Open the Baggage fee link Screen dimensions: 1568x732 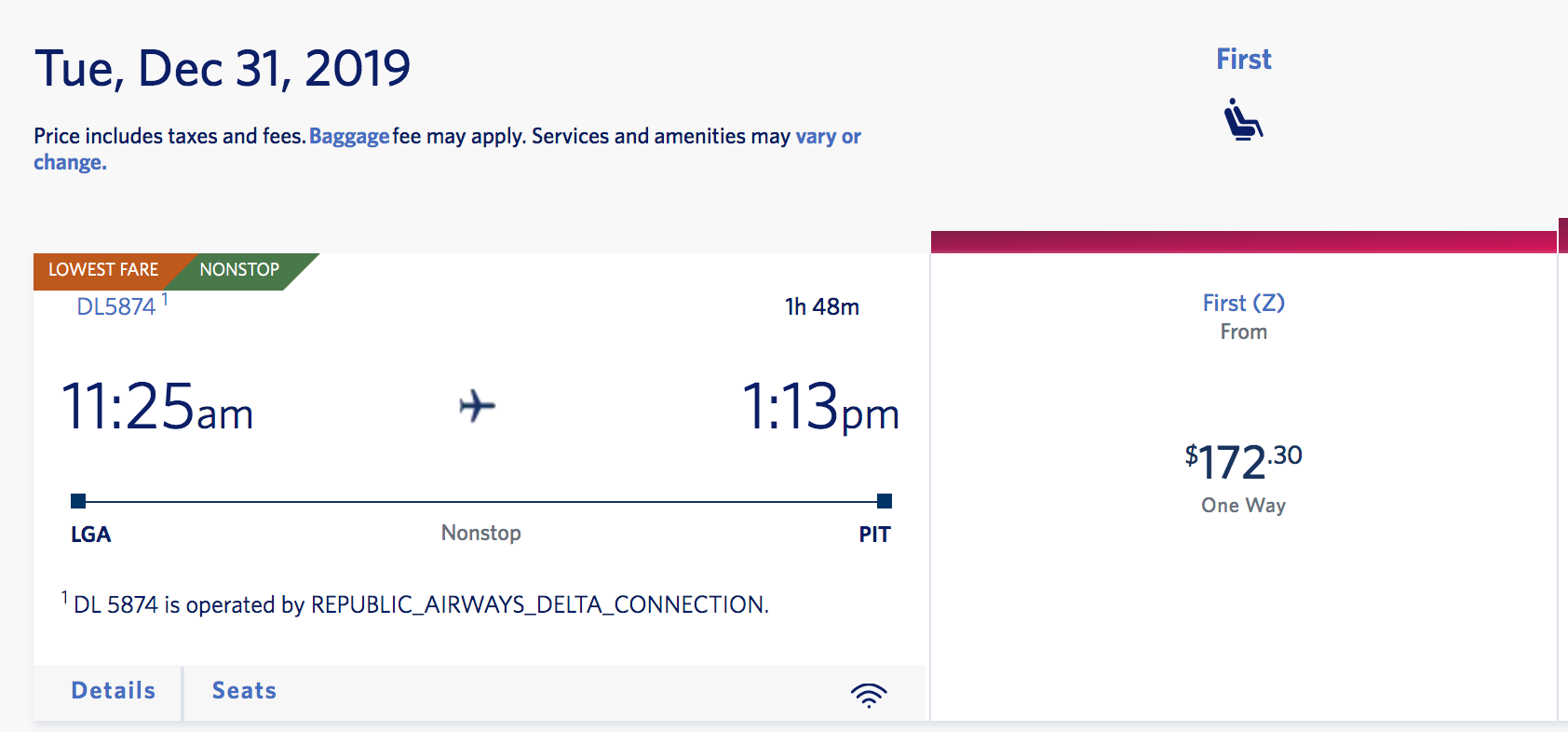tap(349, 137)
